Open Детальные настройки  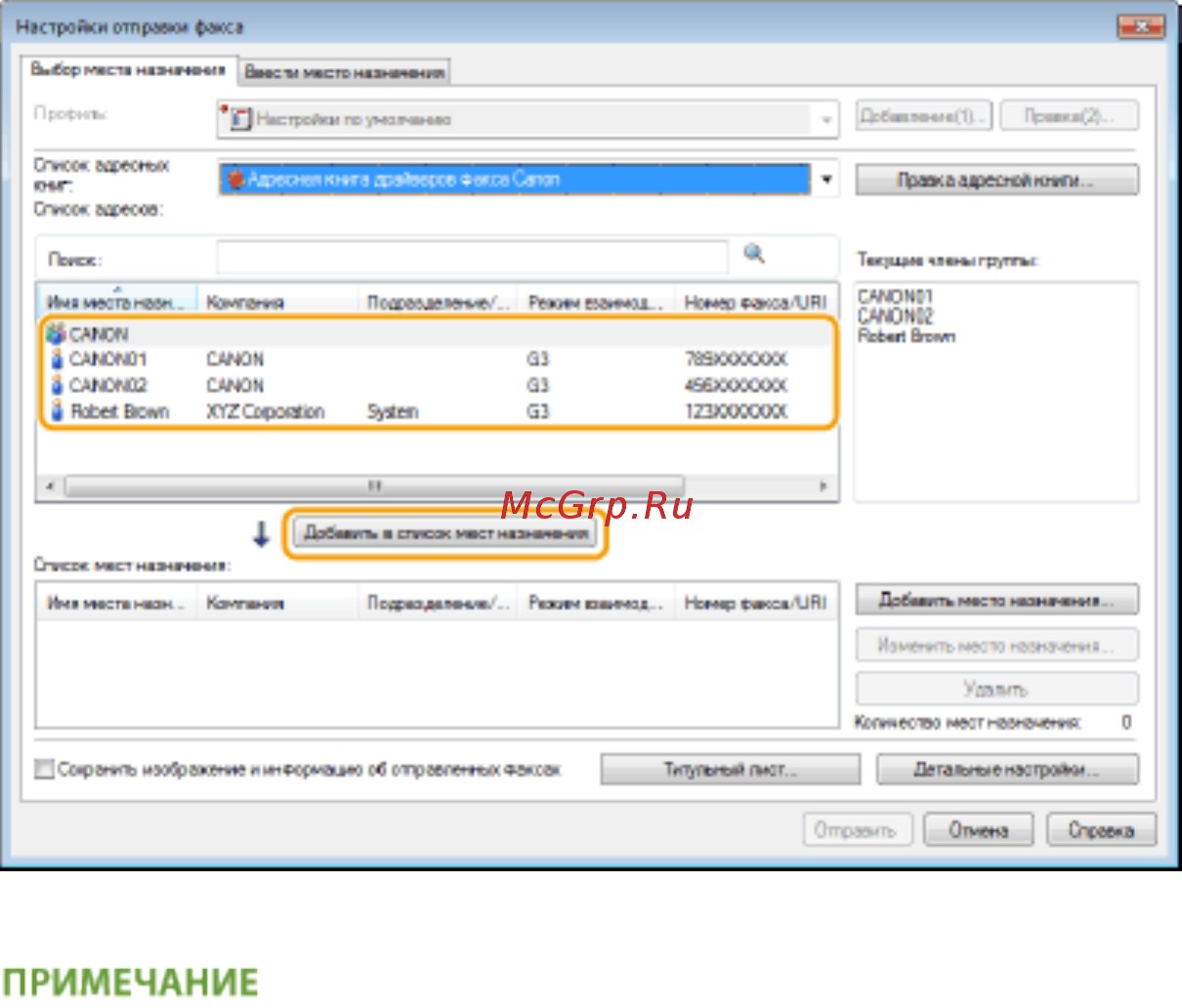click(x=1006, y=770)
